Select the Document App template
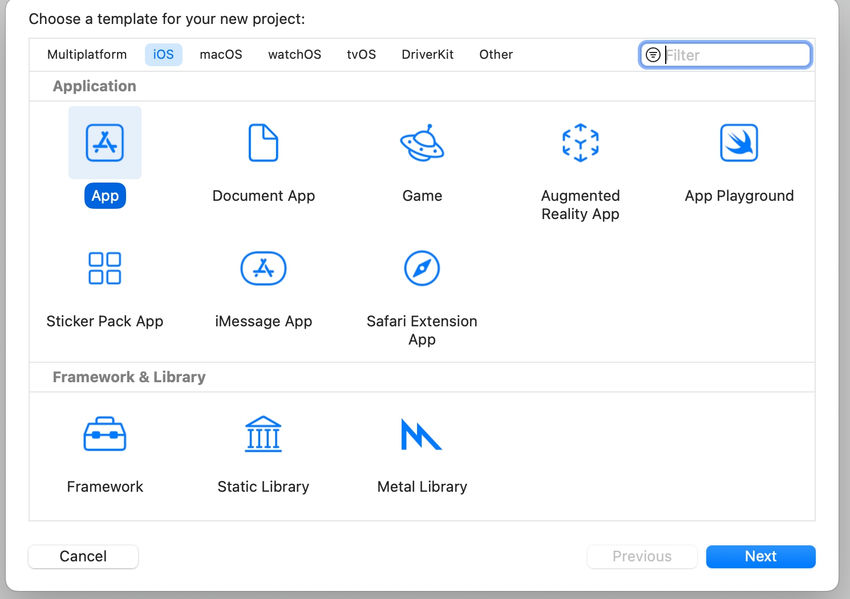Screen dimensions: 850x599 pos(262,142)
